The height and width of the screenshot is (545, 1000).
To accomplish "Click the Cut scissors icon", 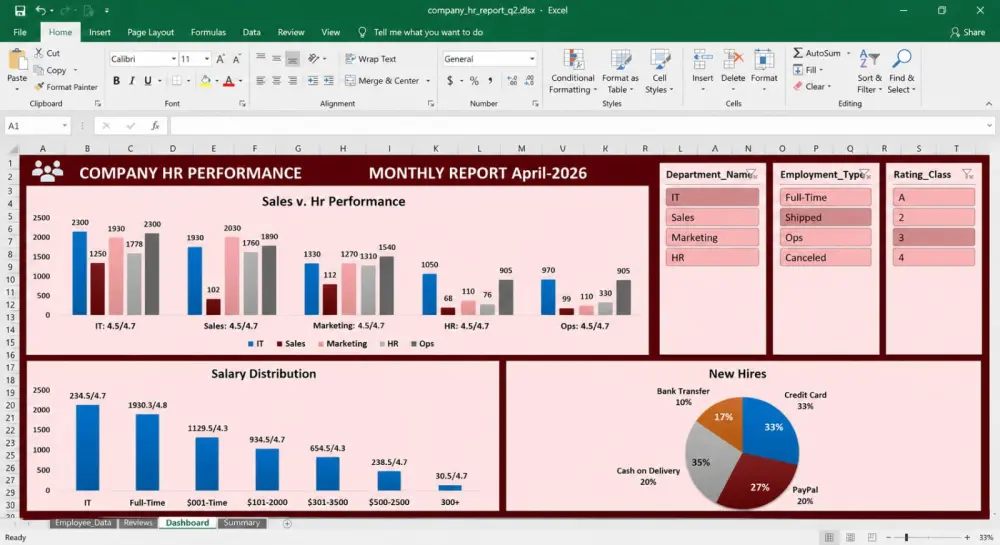I will click(x=39, y=53).
